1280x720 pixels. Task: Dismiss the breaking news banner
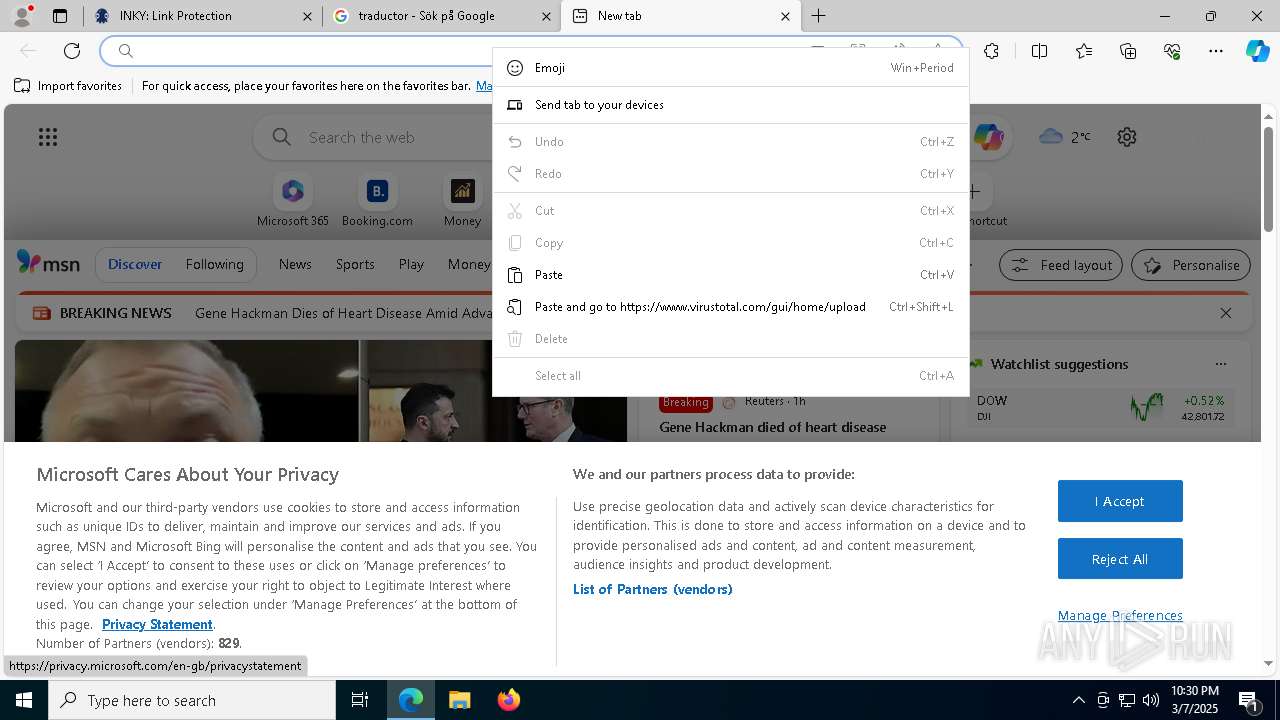(x=1226, y=313)
